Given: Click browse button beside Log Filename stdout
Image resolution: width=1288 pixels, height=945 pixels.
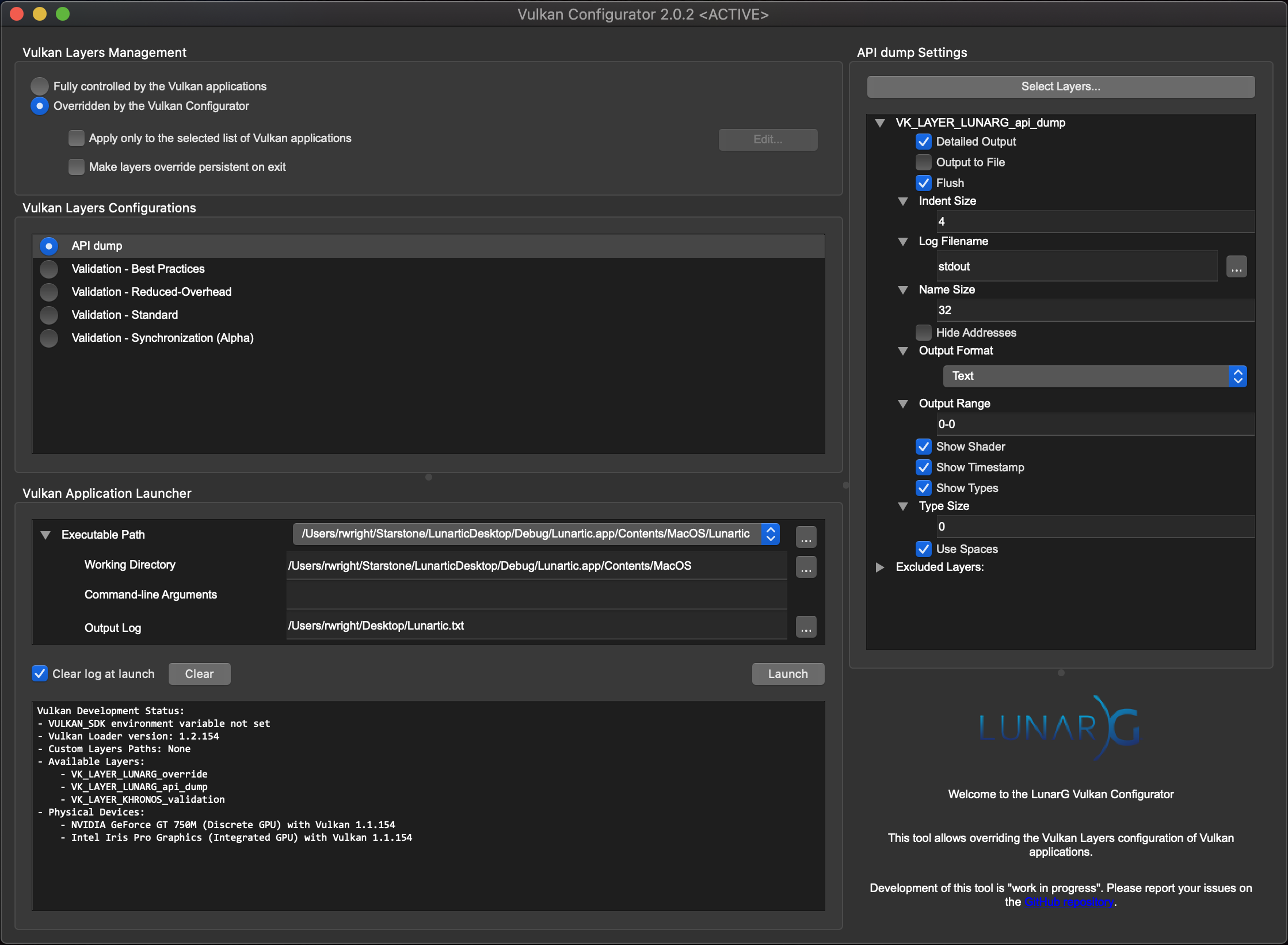Looking at the screenshot, I should (1236, 267).
